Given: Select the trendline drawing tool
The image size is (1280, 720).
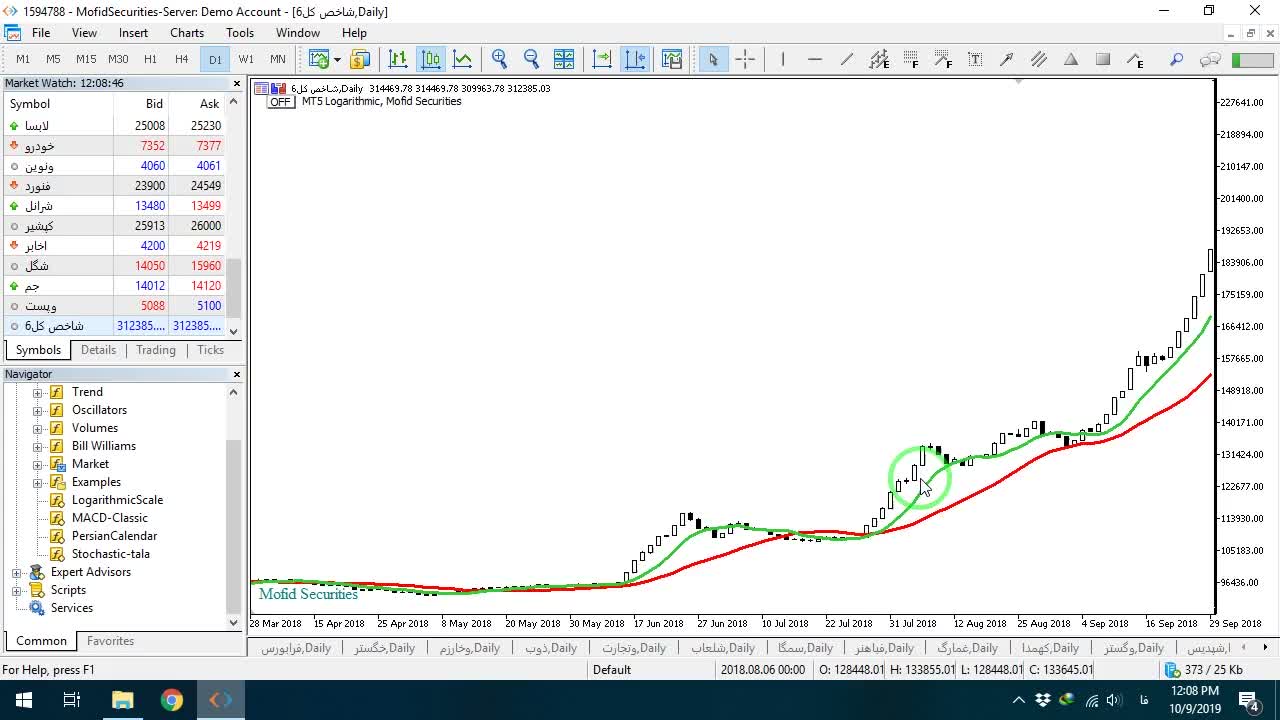Looking at the screenshot, I should 846,59.
